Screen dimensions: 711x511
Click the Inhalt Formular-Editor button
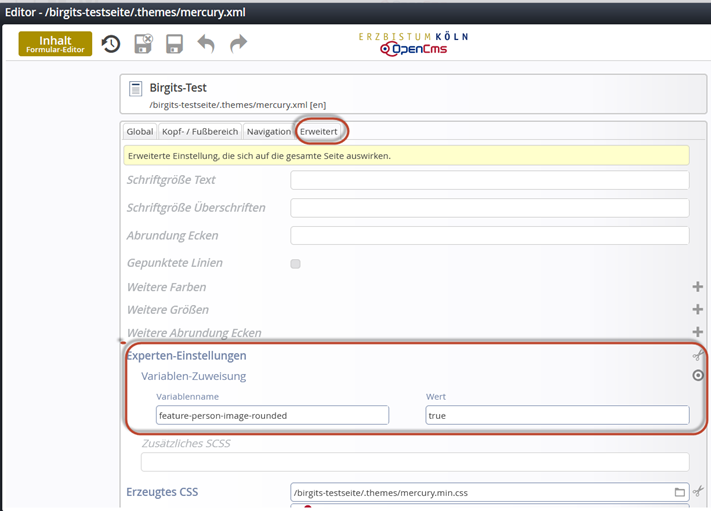55,44
